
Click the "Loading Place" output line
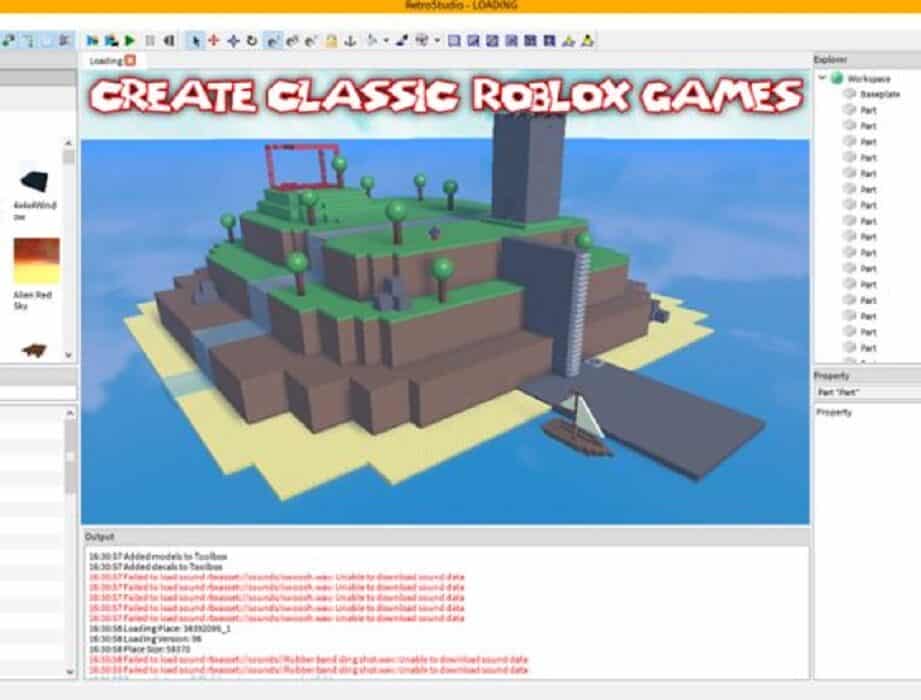pyautogui.click(x=160, y=628)
